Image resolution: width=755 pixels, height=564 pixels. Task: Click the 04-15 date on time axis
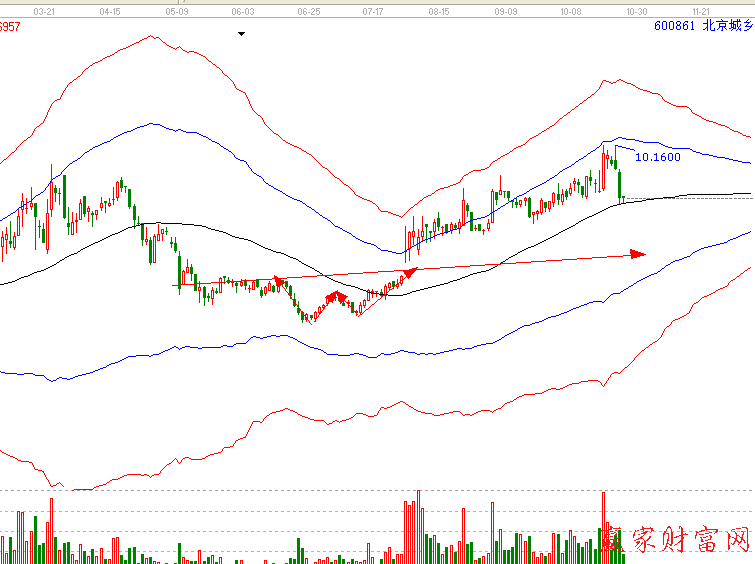[111, 11]
